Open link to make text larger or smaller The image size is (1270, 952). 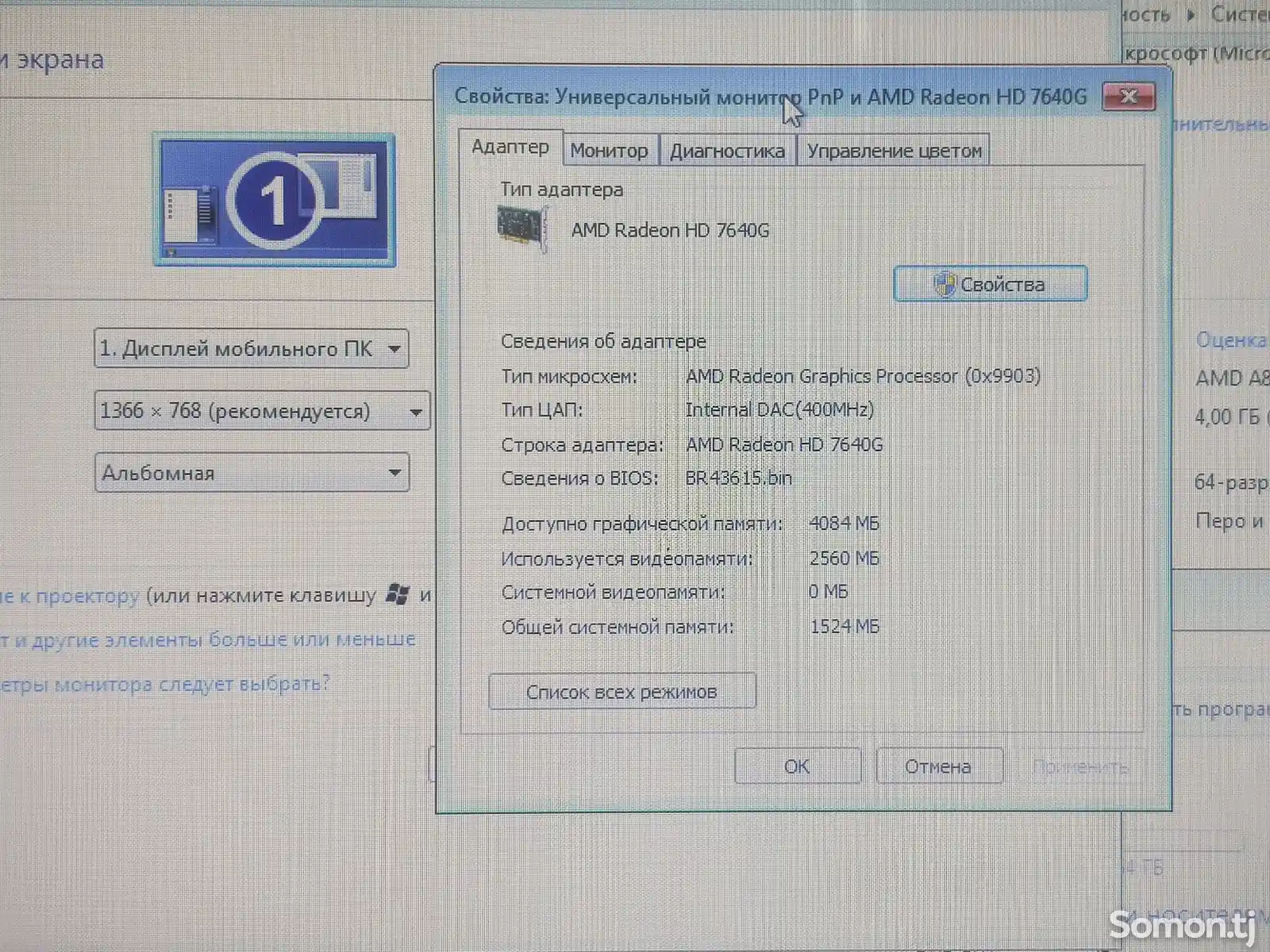click(x=208, y=639)
